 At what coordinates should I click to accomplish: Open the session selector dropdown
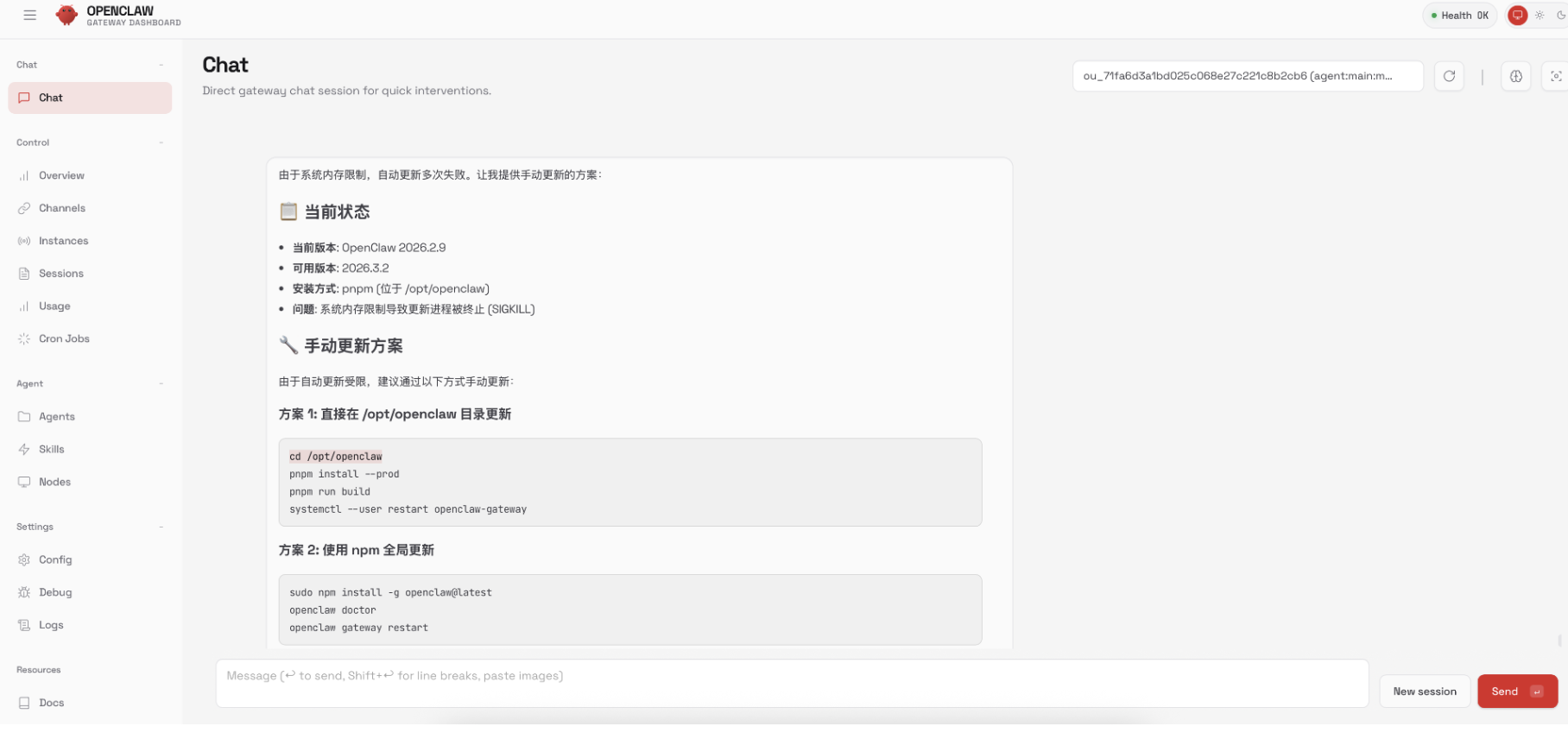[1248, 76]
